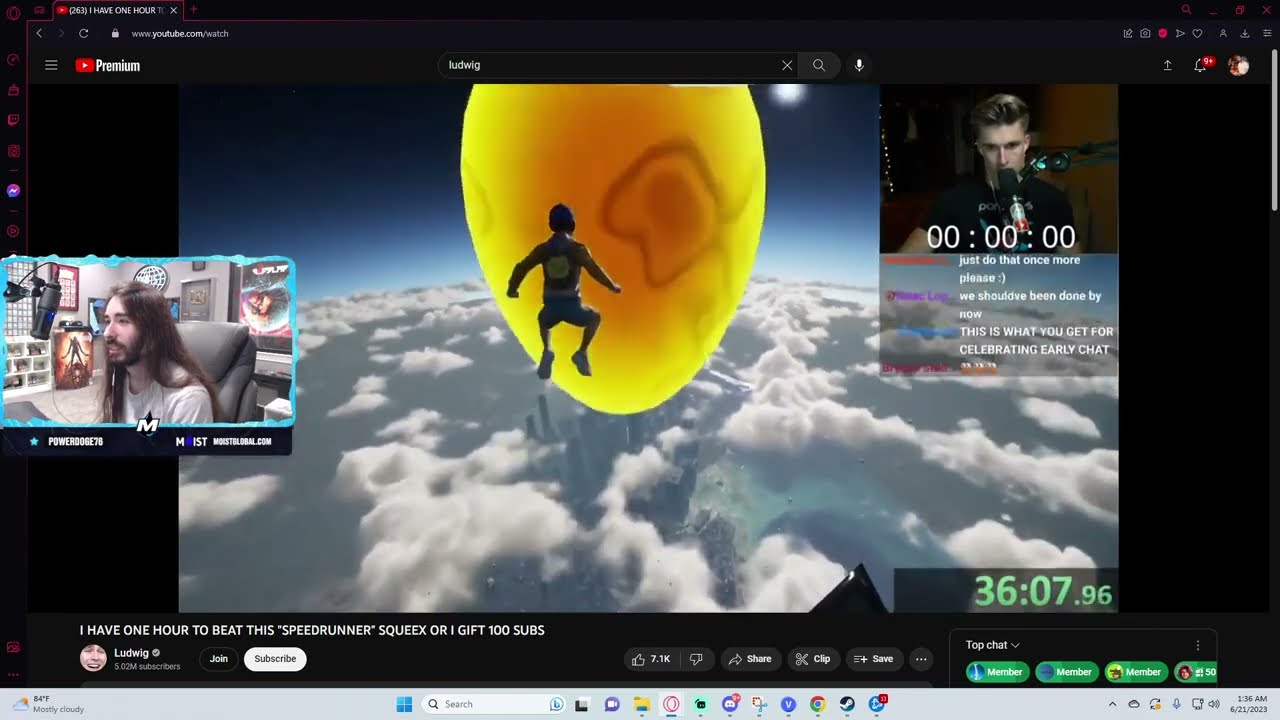1280x720 pixels.
Task: Like the video with 7.1K likes
Action: [x=650, y=659]
